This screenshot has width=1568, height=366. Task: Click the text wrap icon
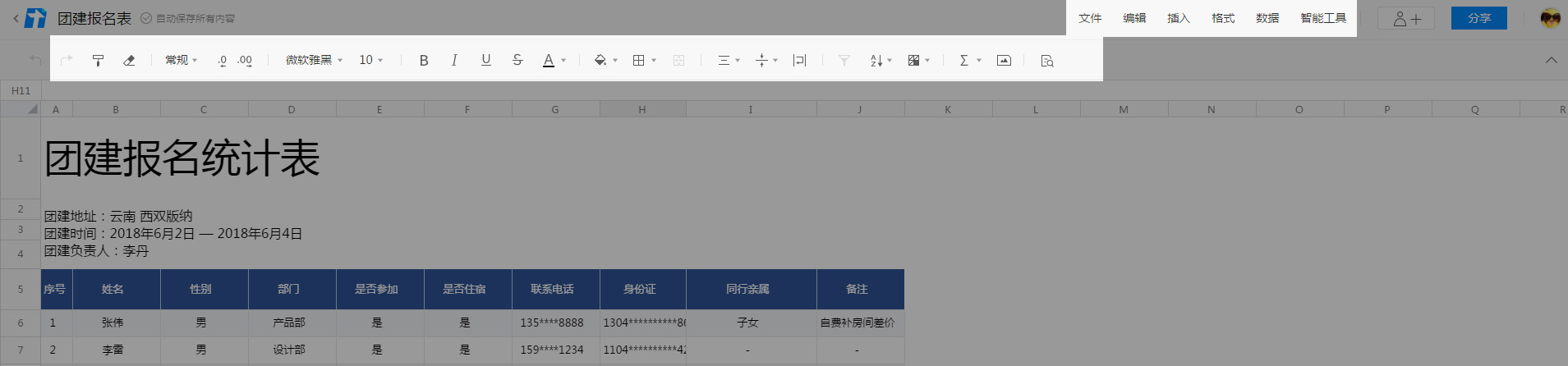click(x=799, y=60)
